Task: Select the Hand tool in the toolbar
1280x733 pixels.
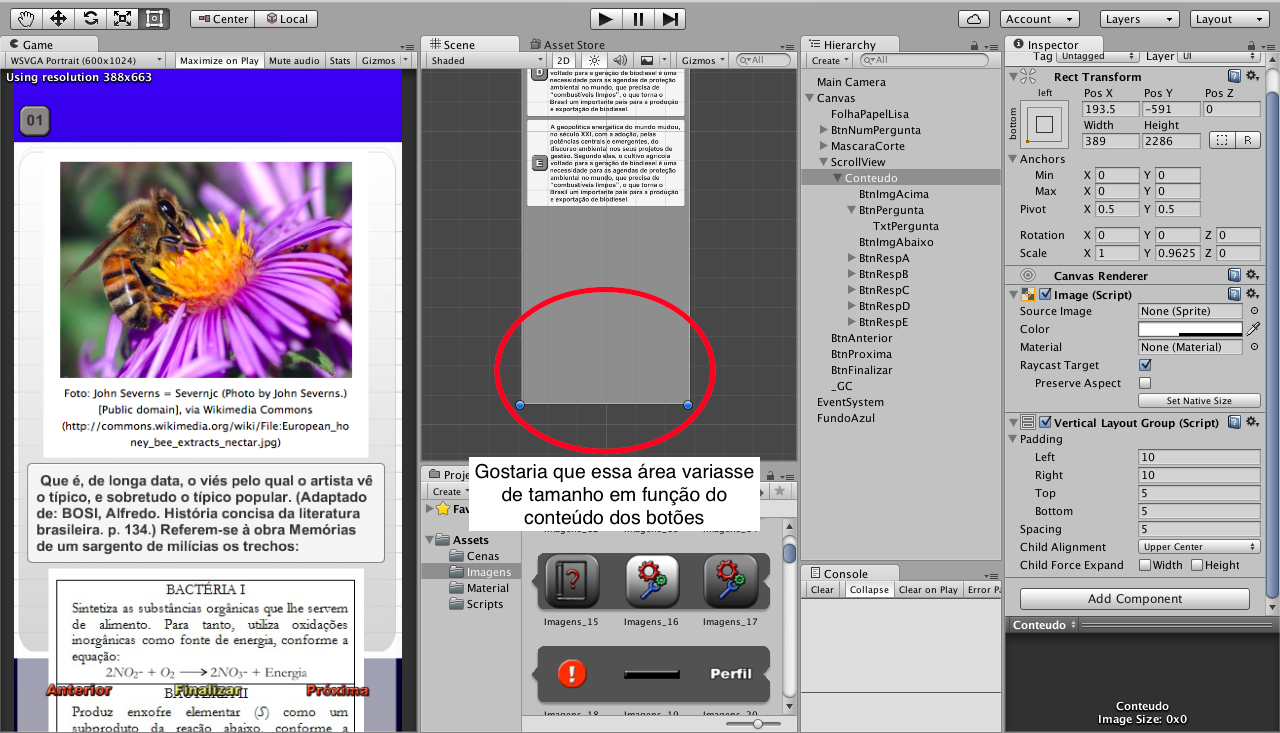Action: [25, 18]
